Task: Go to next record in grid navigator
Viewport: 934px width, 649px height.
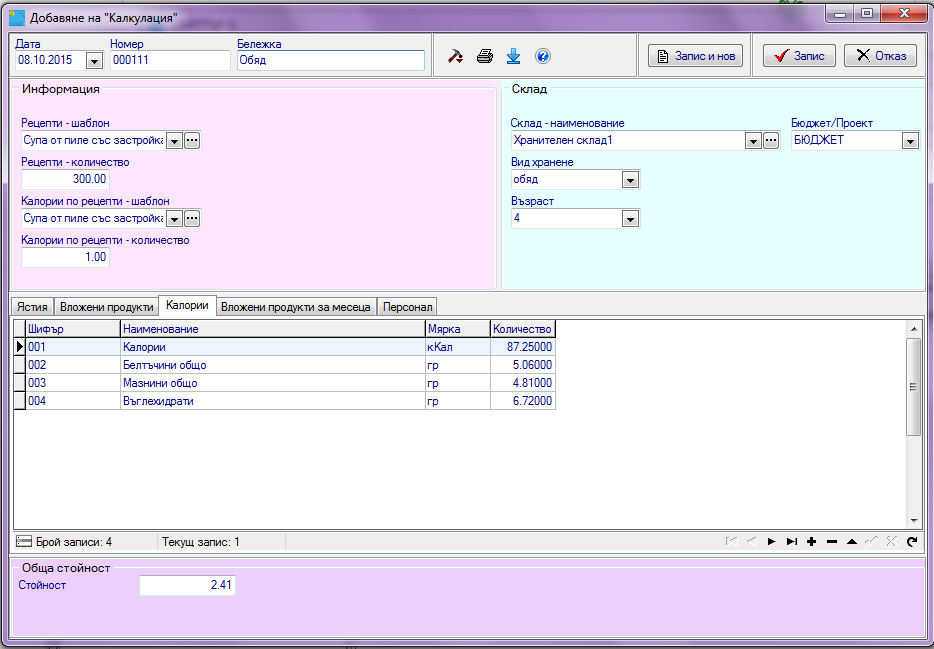Action: click(771, 541)
